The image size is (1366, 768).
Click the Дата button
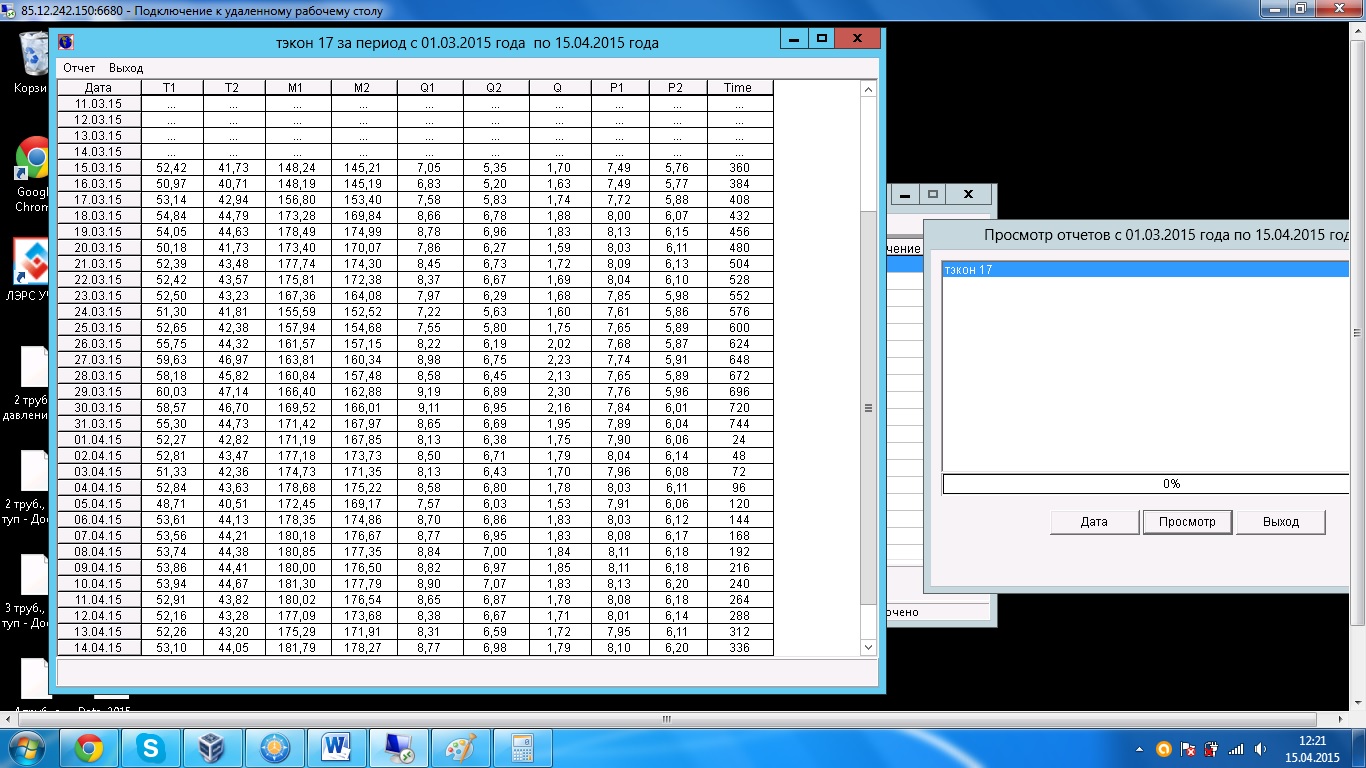[1094, 522]
